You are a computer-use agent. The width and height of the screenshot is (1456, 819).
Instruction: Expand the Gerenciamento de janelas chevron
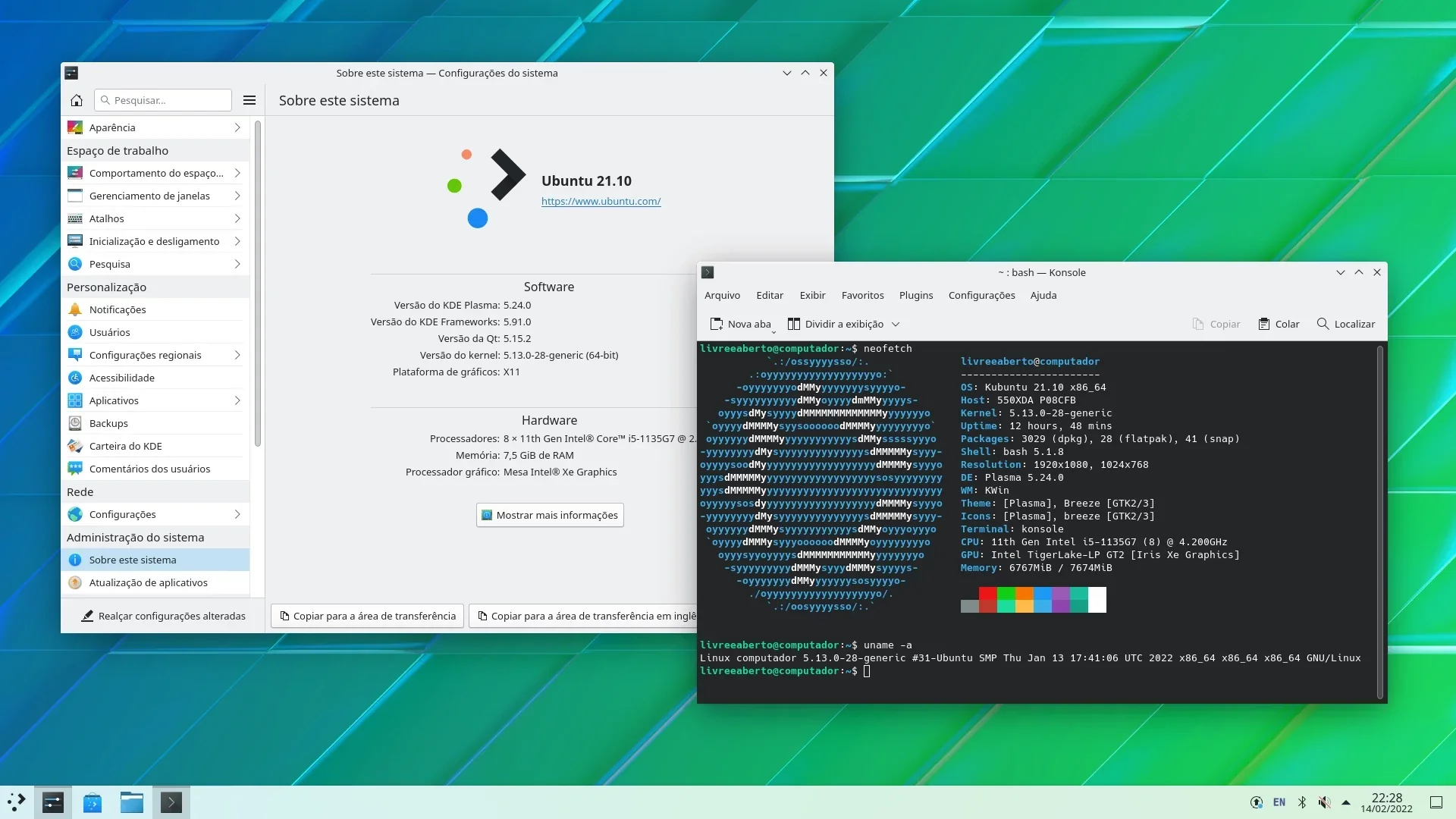(237, 196)
